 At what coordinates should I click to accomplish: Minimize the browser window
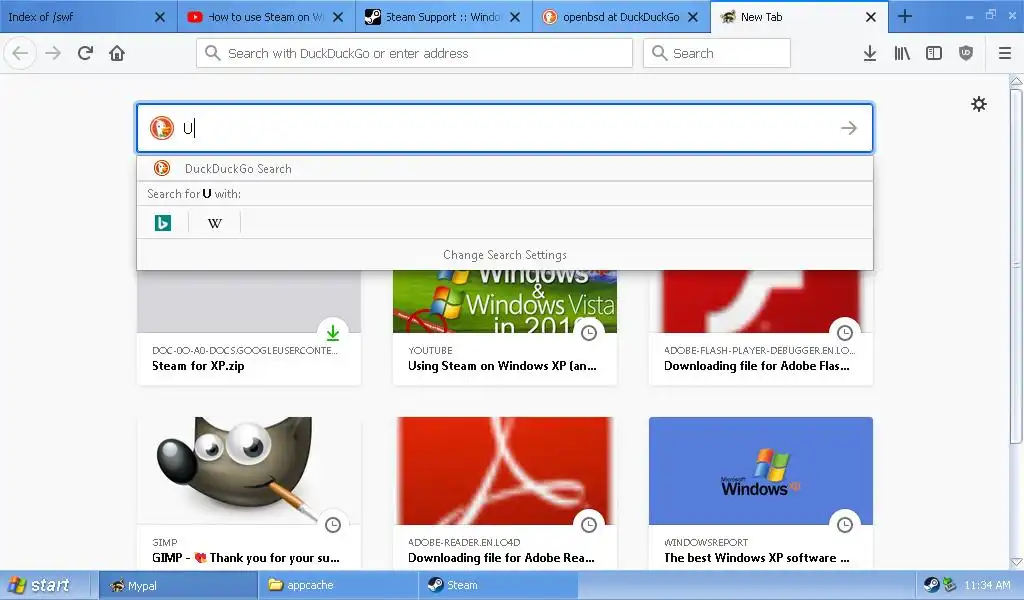point(969,16)
